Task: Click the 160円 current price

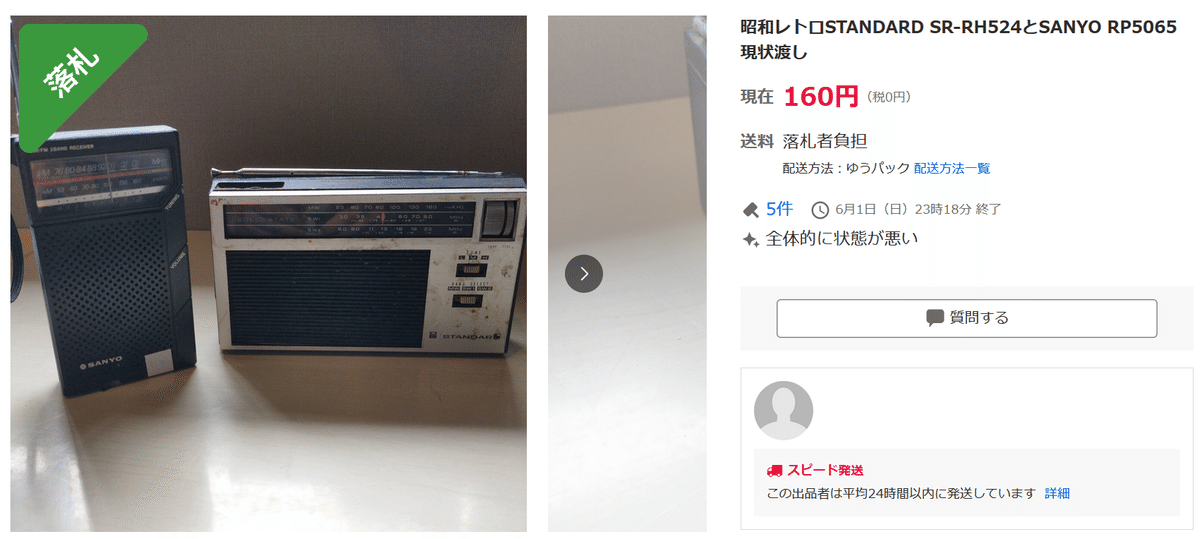Action: [x=820, y=96]
